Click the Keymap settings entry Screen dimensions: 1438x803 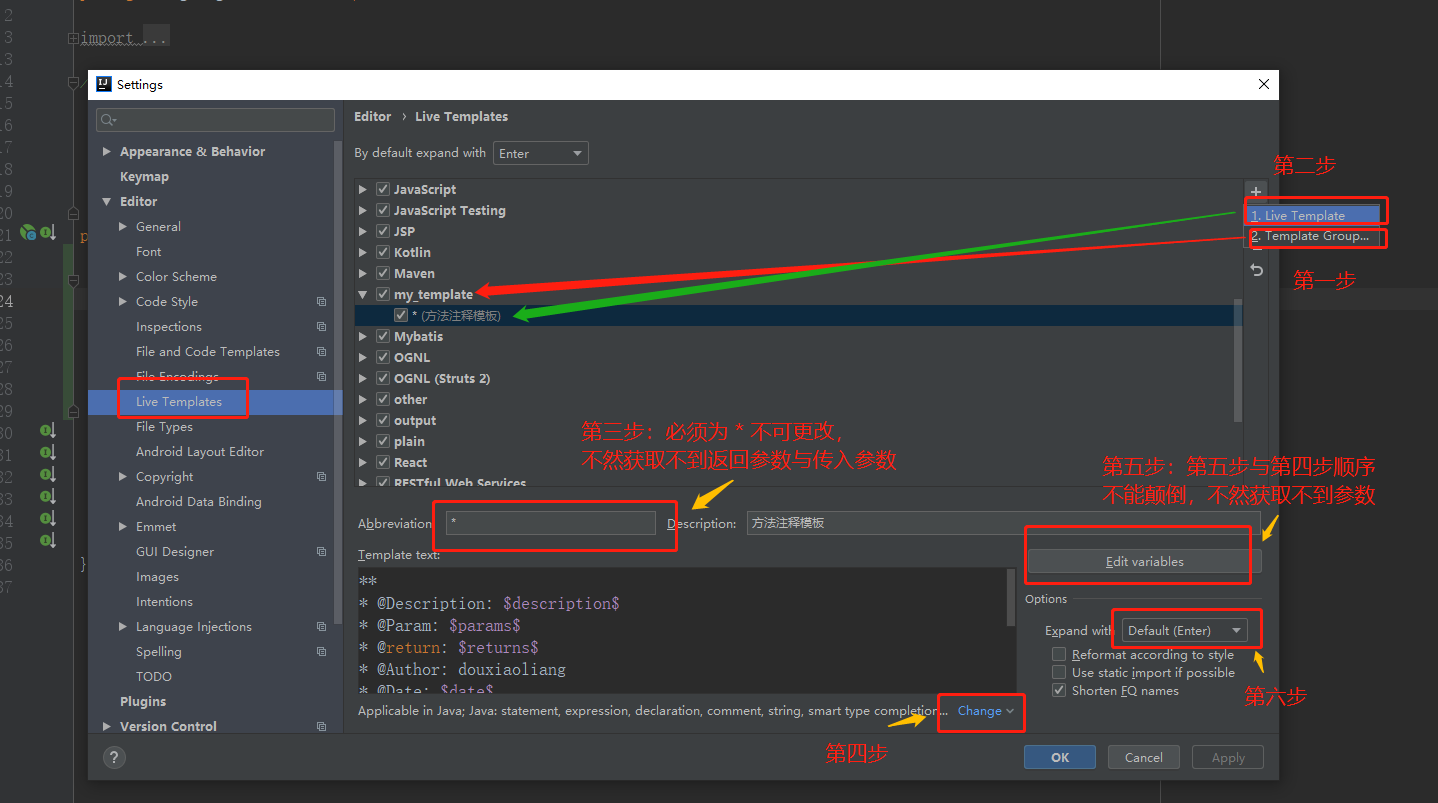[x=144, y=177]
